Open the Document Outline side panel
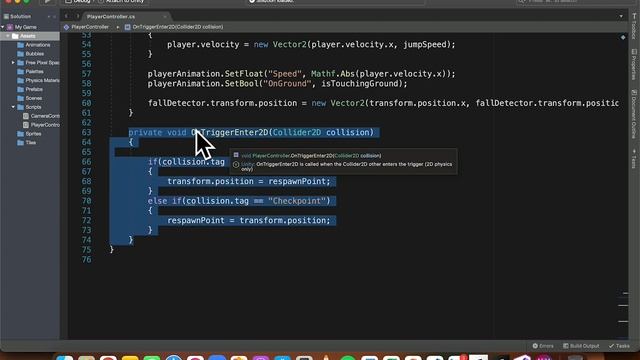Image resolution: width=640 pixels, height=360 pixels. click(x=634, y=114)
